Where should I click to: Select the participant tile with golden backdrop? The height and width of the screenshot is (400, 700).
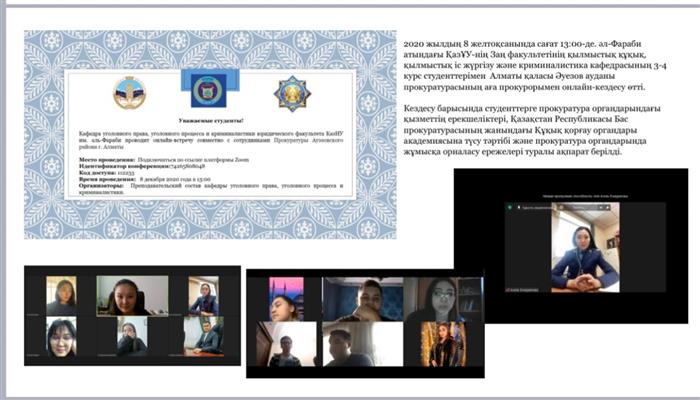click(x=441, y=345)
